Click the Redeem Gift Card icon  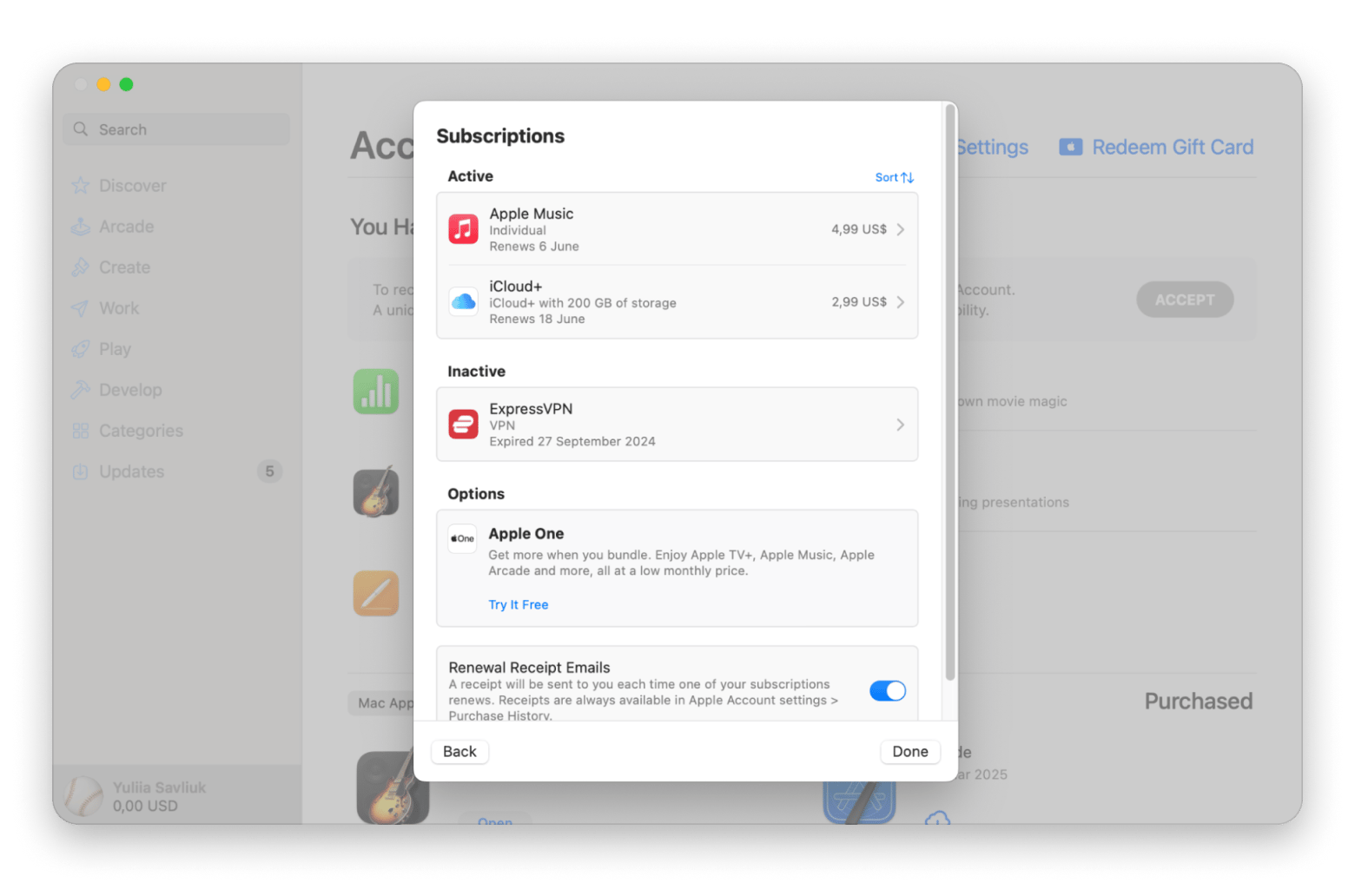click(1070, 148)
